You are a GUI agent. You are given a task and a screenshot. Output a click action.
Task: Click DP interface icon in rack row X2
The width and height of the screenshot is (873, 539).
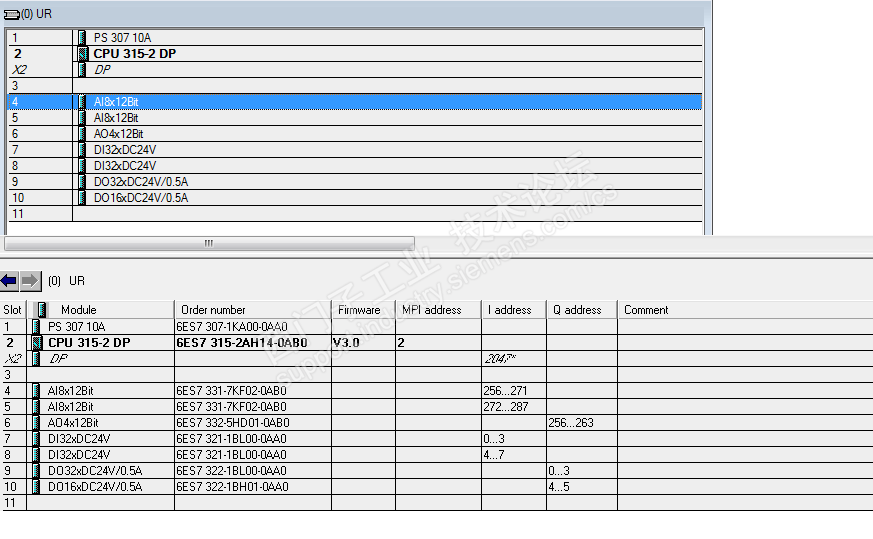tap(82, 70)
